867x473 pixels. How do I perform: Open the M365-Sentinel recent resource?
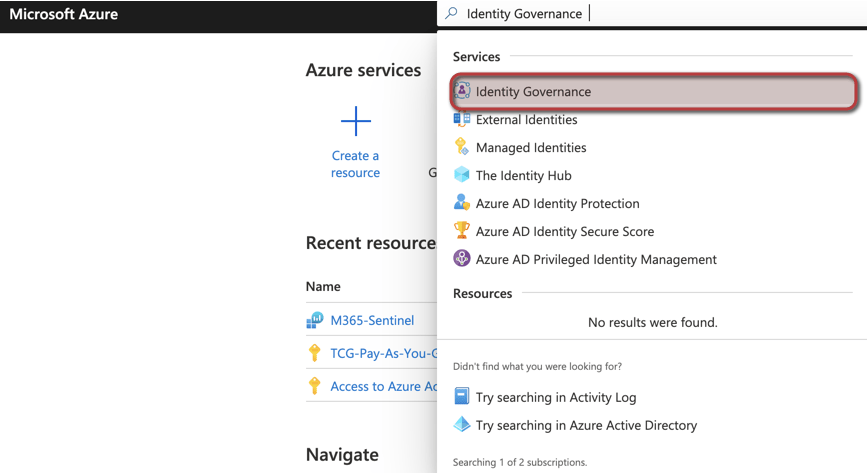pyautogui.click(x=372, y=321)
